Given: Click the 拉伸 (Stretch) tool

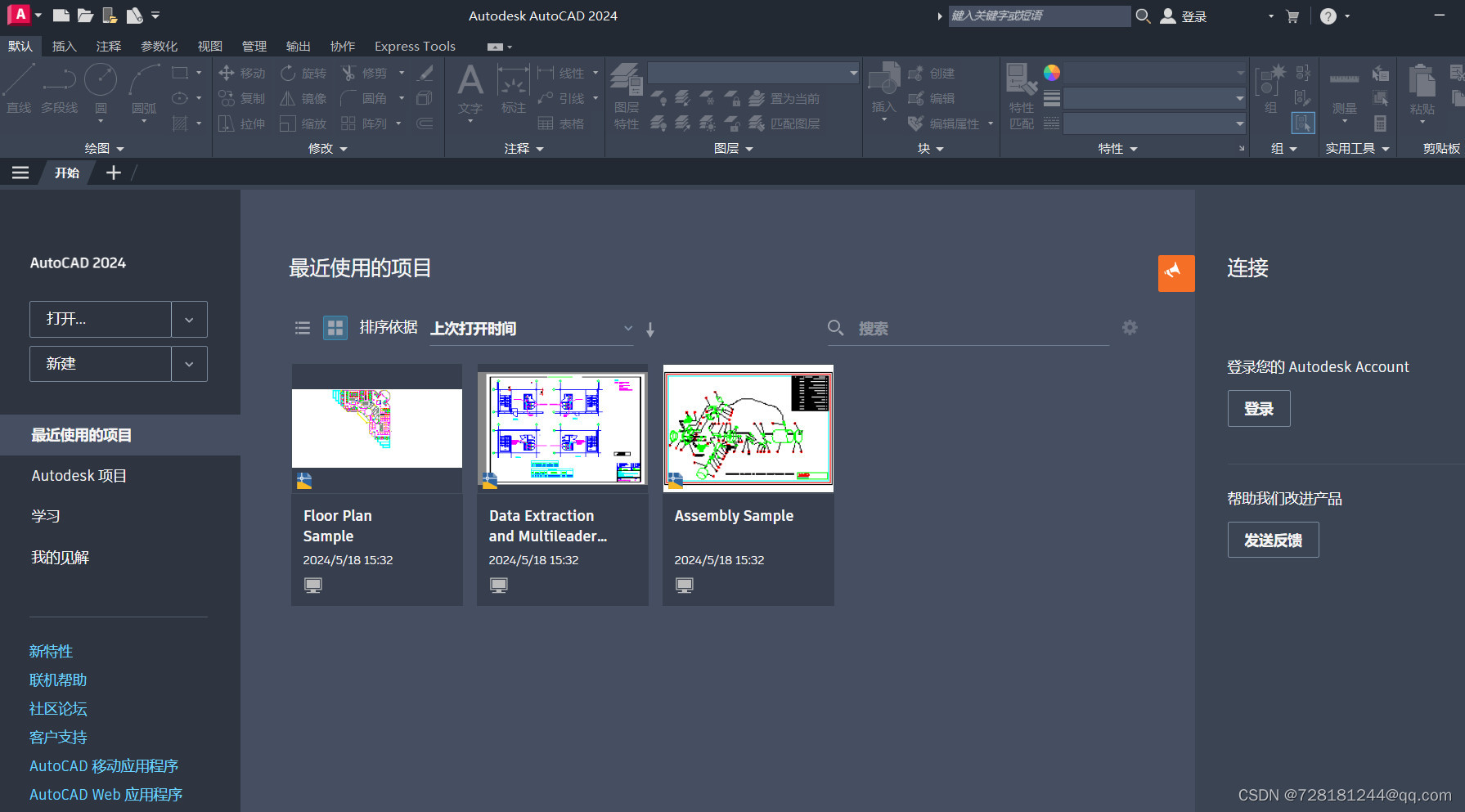Looking at the screenshot, I should pos(242,124).
